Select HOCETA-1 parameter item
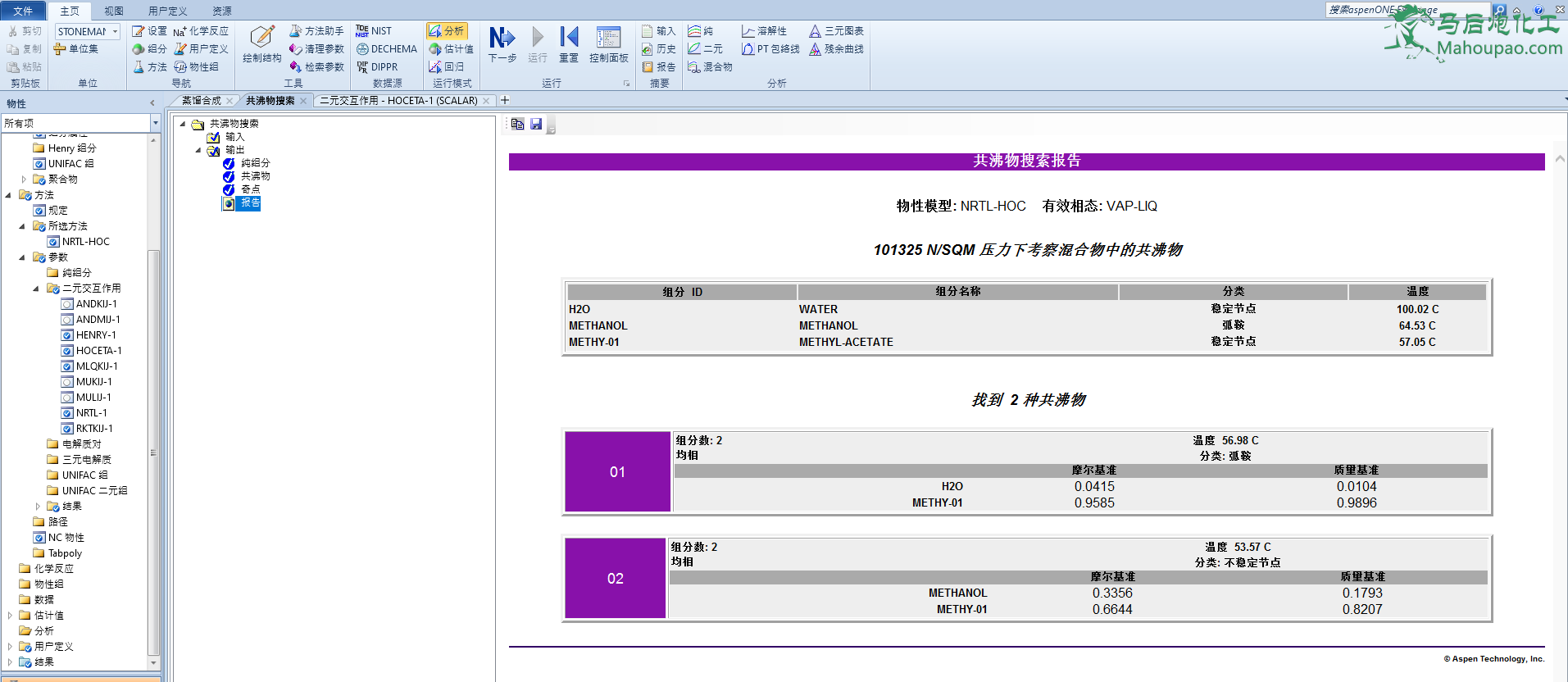1568x682 pixels. 98,351
